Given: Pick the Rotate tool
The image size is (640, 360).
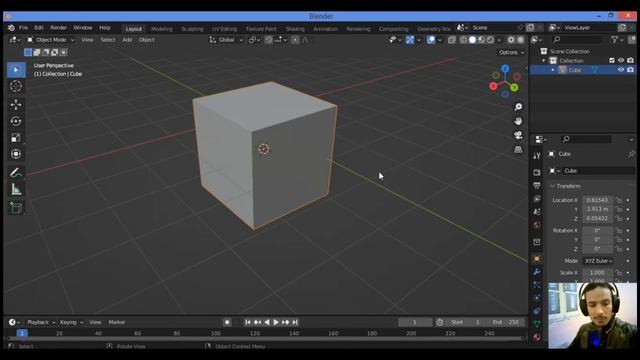Looking at the screenshot, I should click(16, 121).
